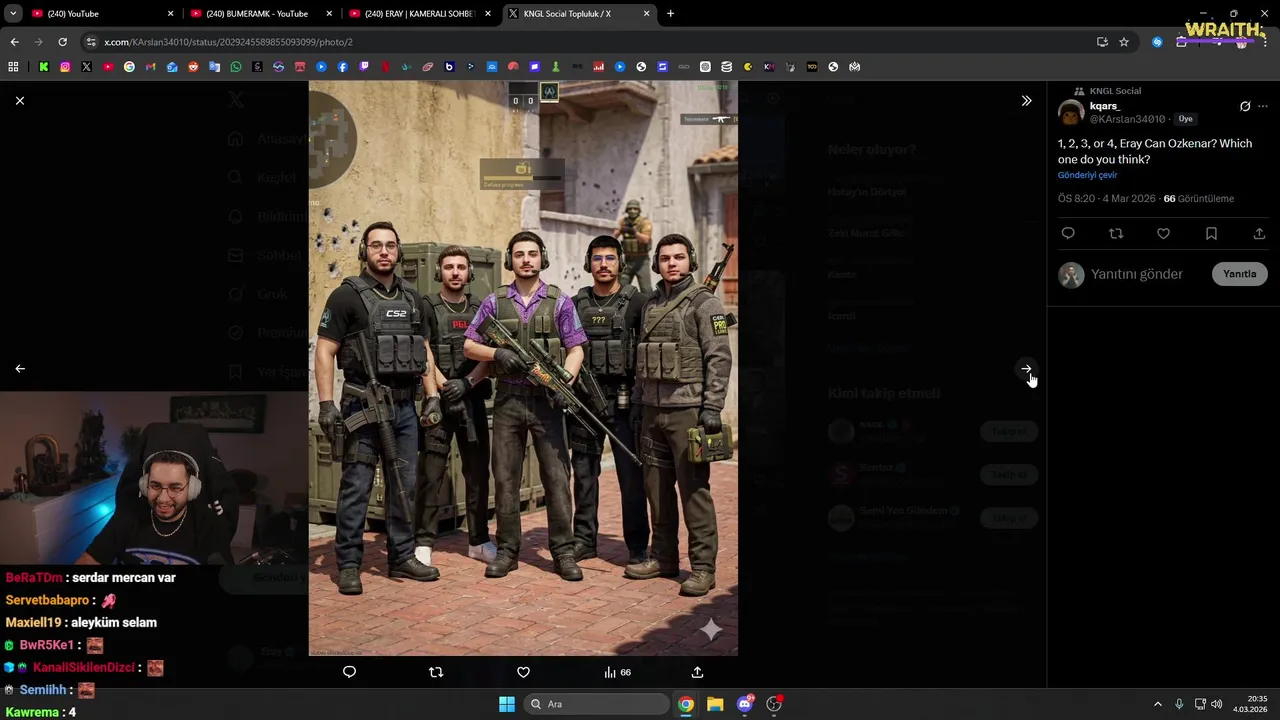
Task: Open the YouTube bookmark icon
Action: 108,67
